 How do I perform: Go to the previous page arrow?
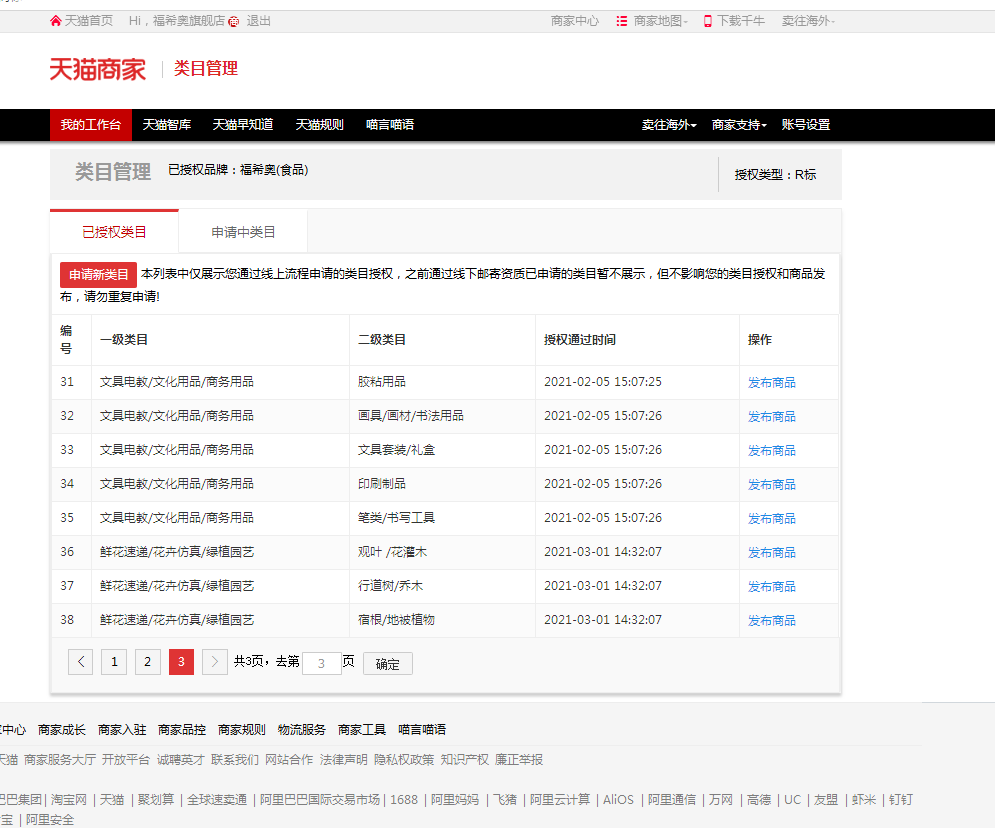(x=81, y=662)
